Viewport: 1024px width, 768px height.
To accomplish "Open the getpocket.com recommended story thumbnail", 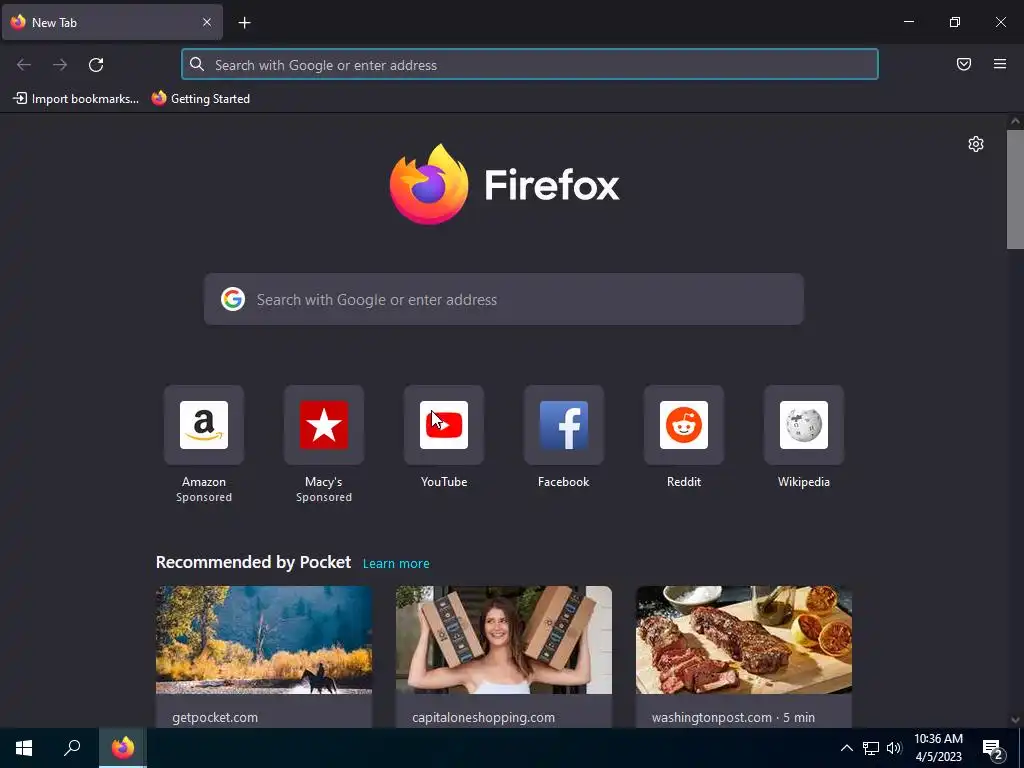I will tap(264, 640).
